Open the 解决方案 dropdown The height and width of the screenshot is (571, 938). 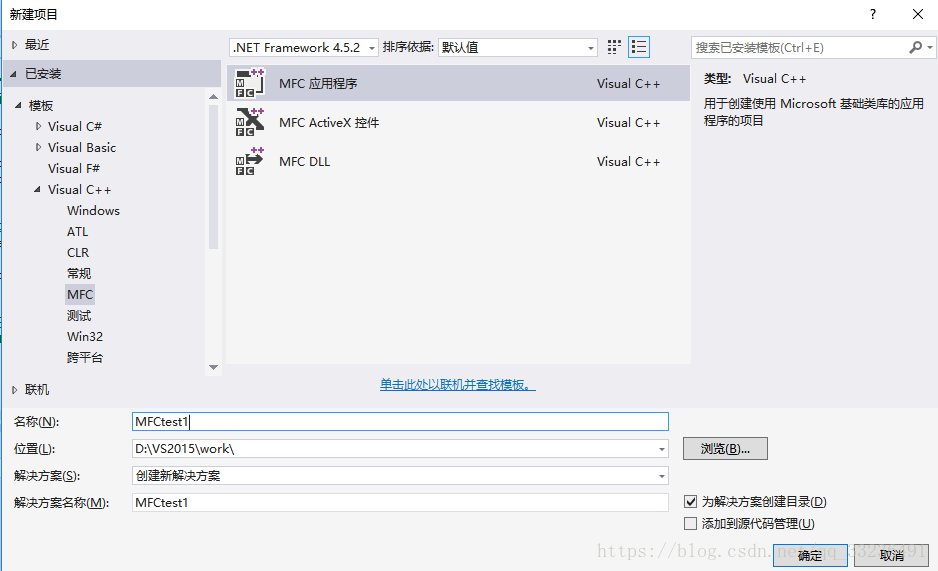coord(400,476)
